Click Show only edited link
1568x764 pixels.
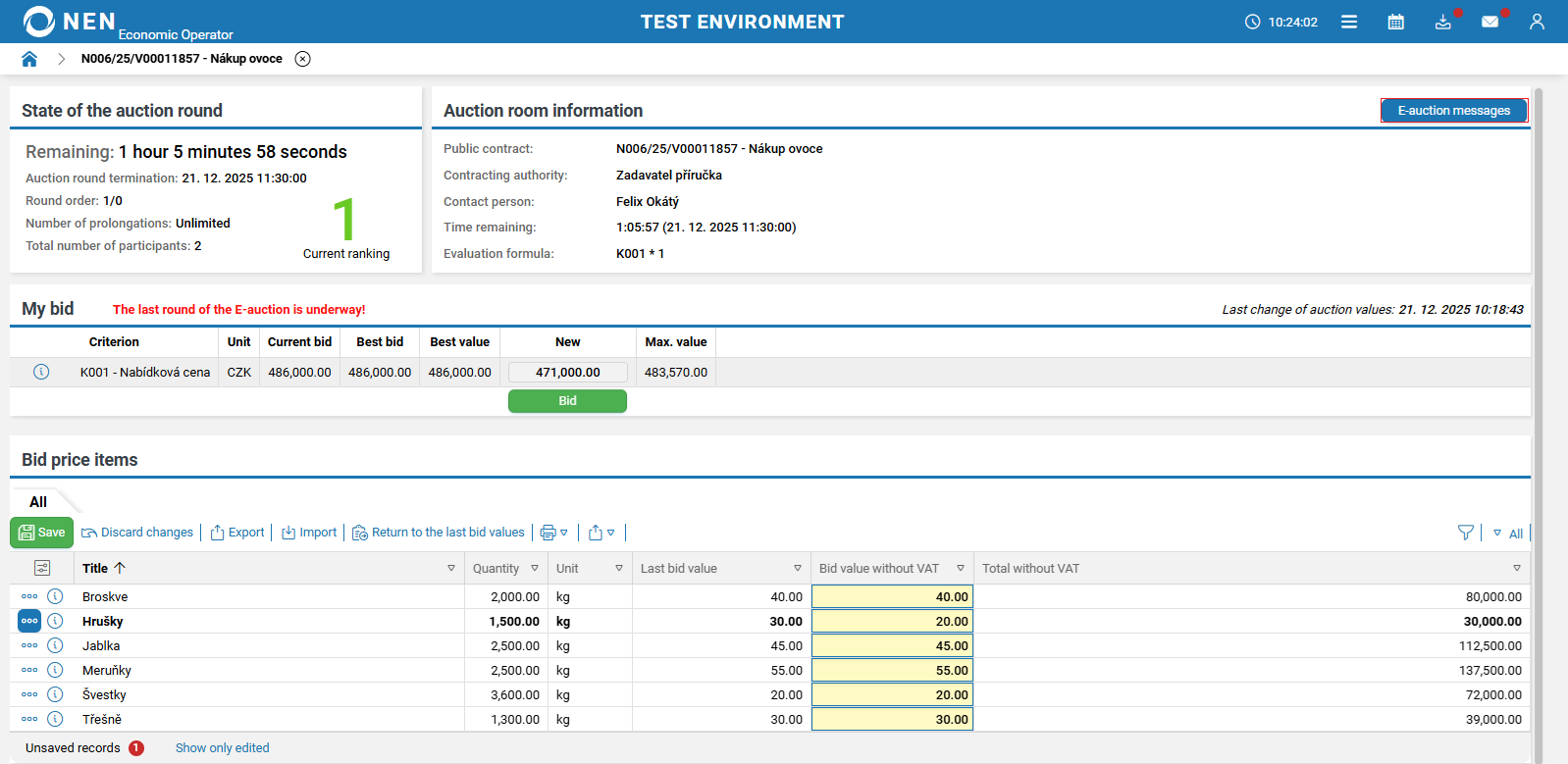point(222,747)
